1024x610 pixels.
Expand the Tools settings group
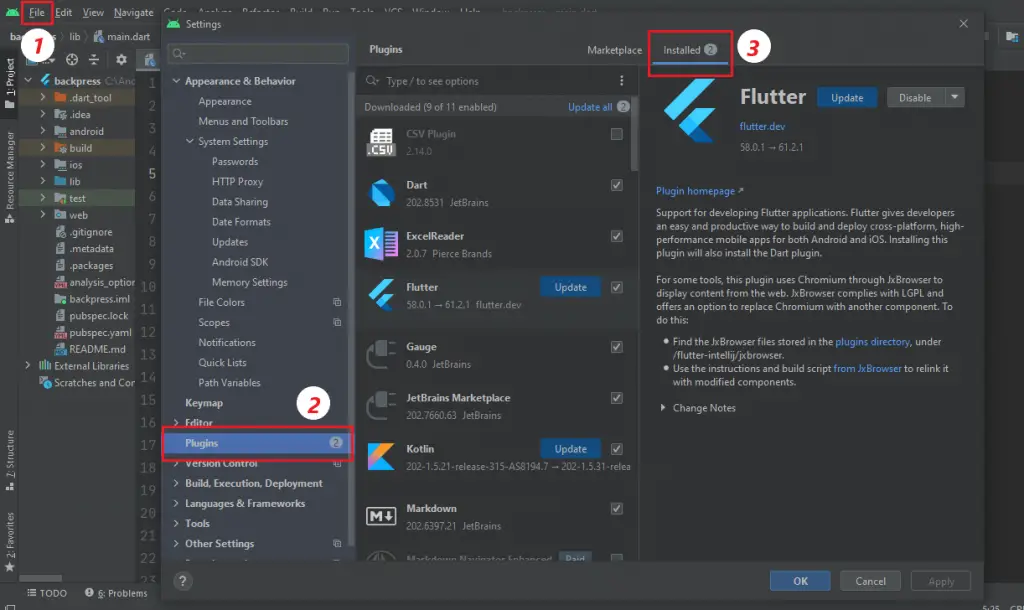(x=176, y=523)
